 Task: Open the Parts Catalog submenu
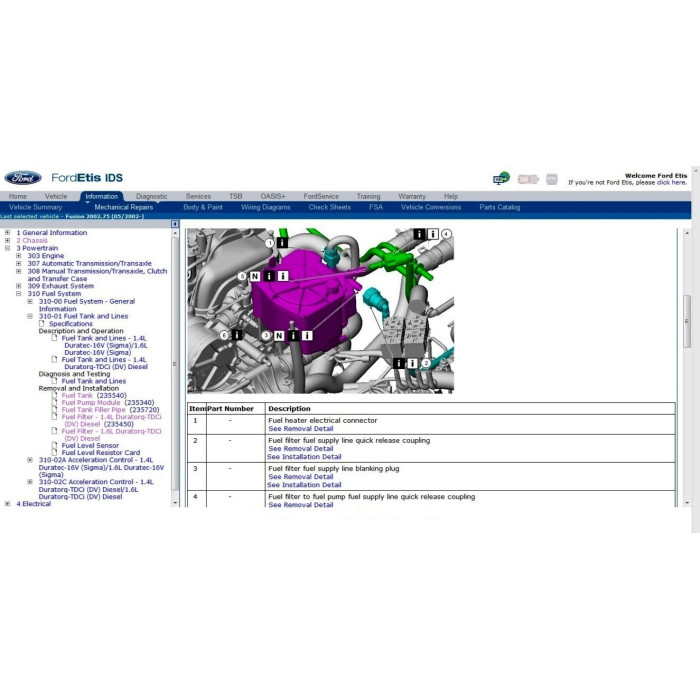pos(500,207)
